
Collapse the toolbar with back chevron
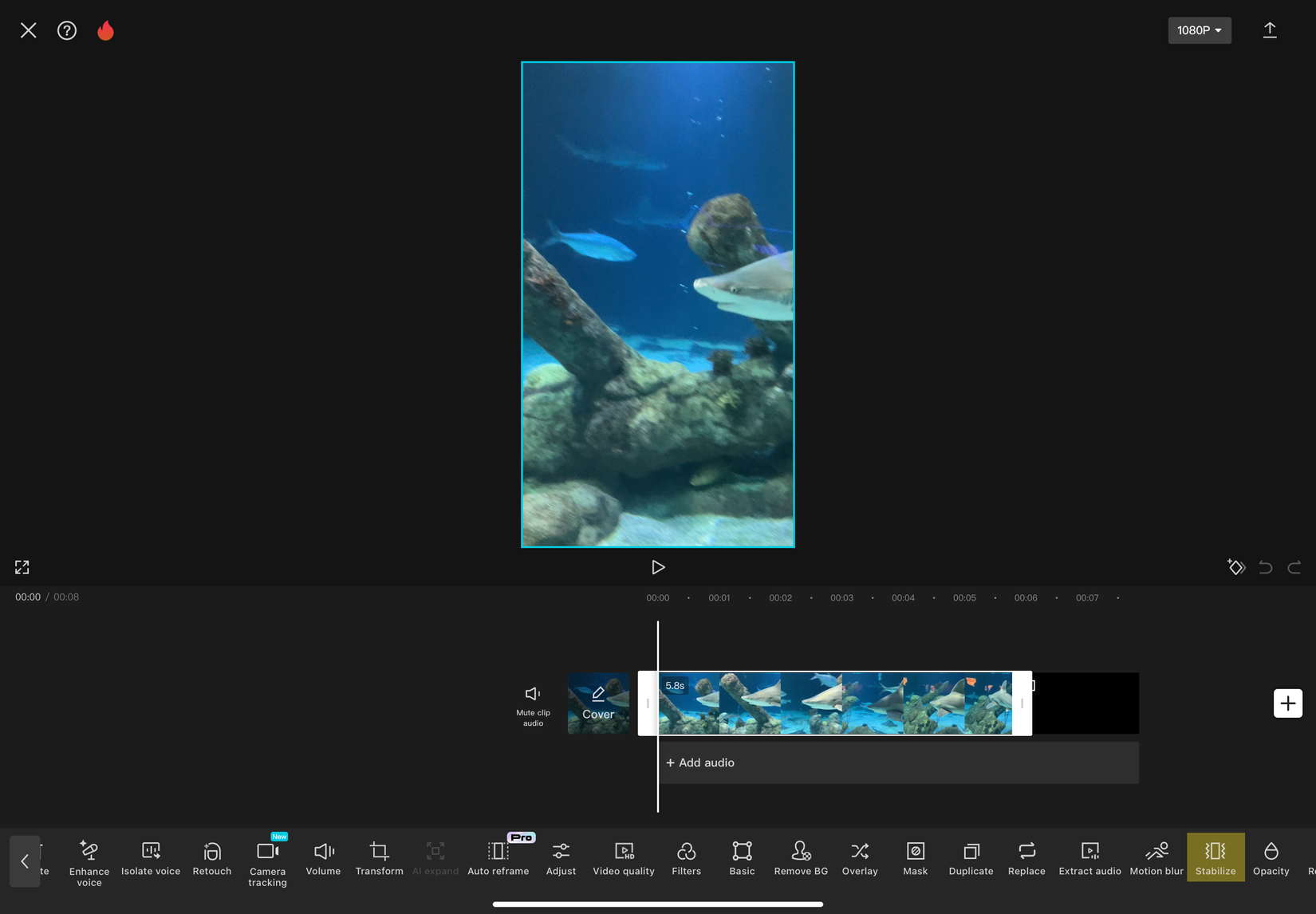[x=25, y=861]
